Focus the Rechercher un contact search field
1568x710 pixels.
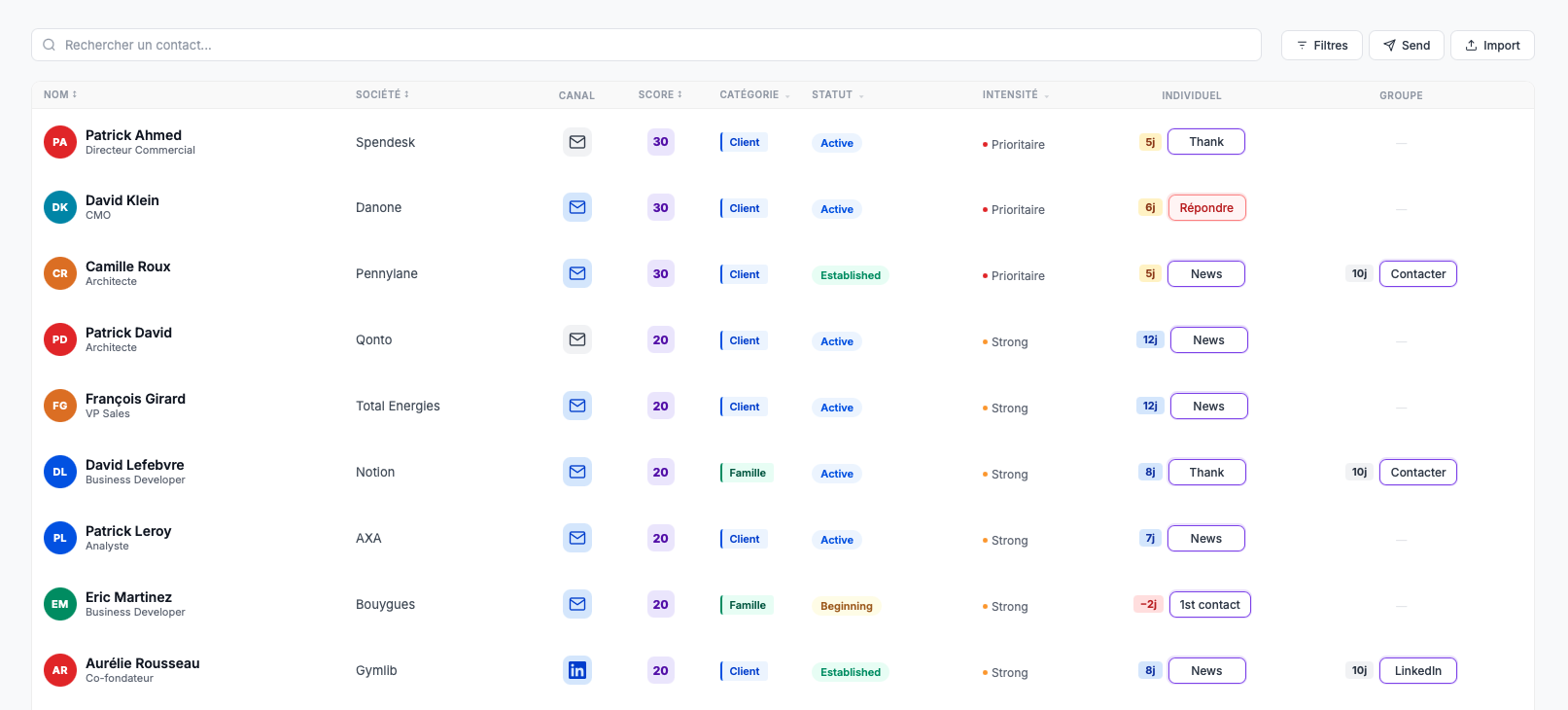(x=646, y=45)
